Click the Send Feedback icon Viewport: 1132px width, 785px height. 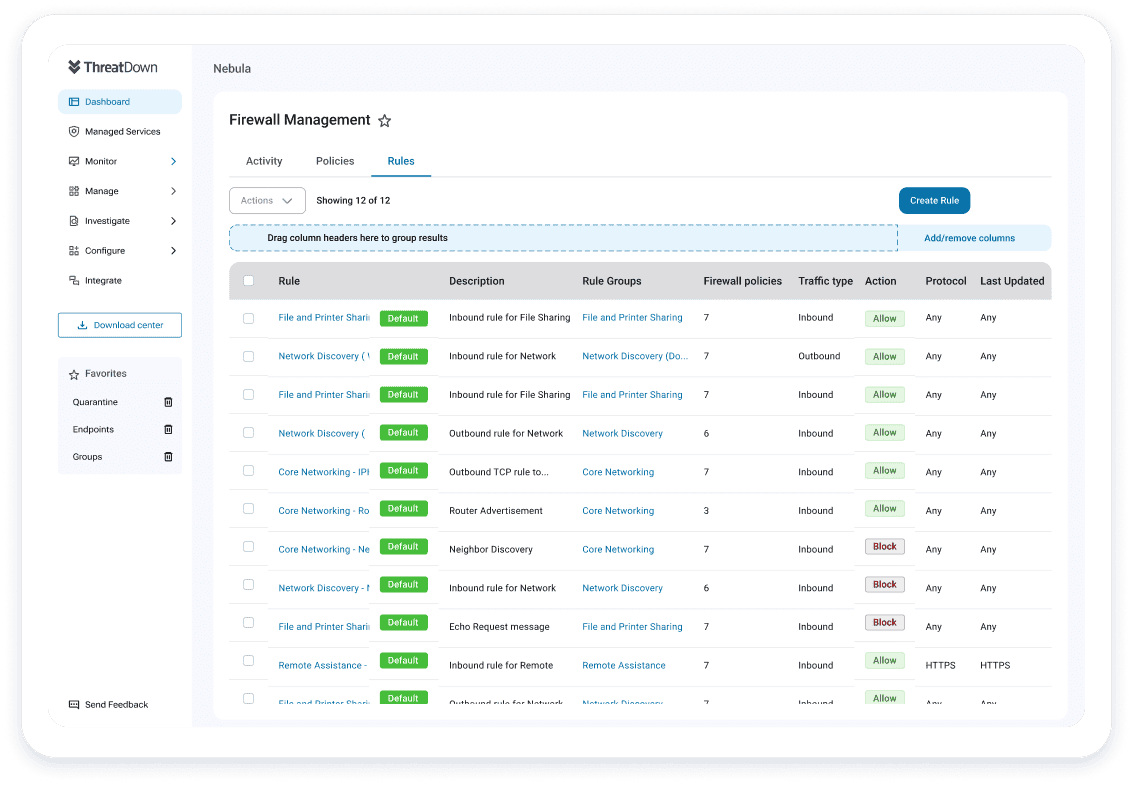click(x=74, y=705)
